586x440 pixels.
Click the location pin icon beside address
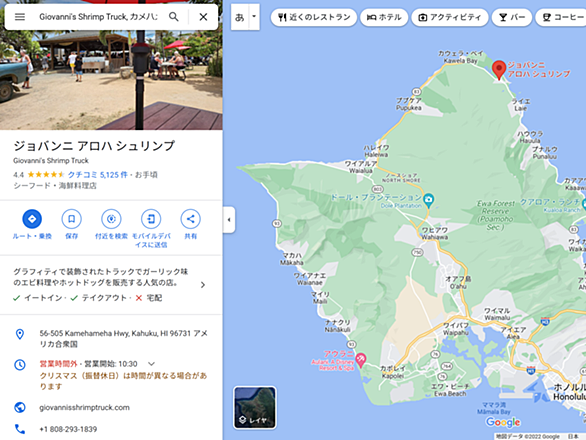point(20,334)
